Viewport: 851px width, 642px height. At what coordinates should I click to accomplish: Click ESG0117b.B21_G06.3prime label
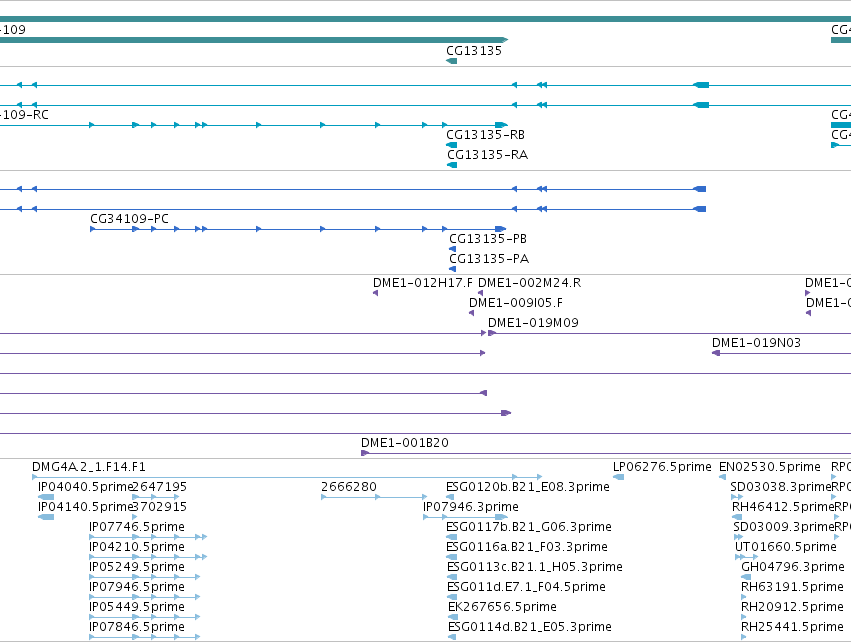click(529, 527)
